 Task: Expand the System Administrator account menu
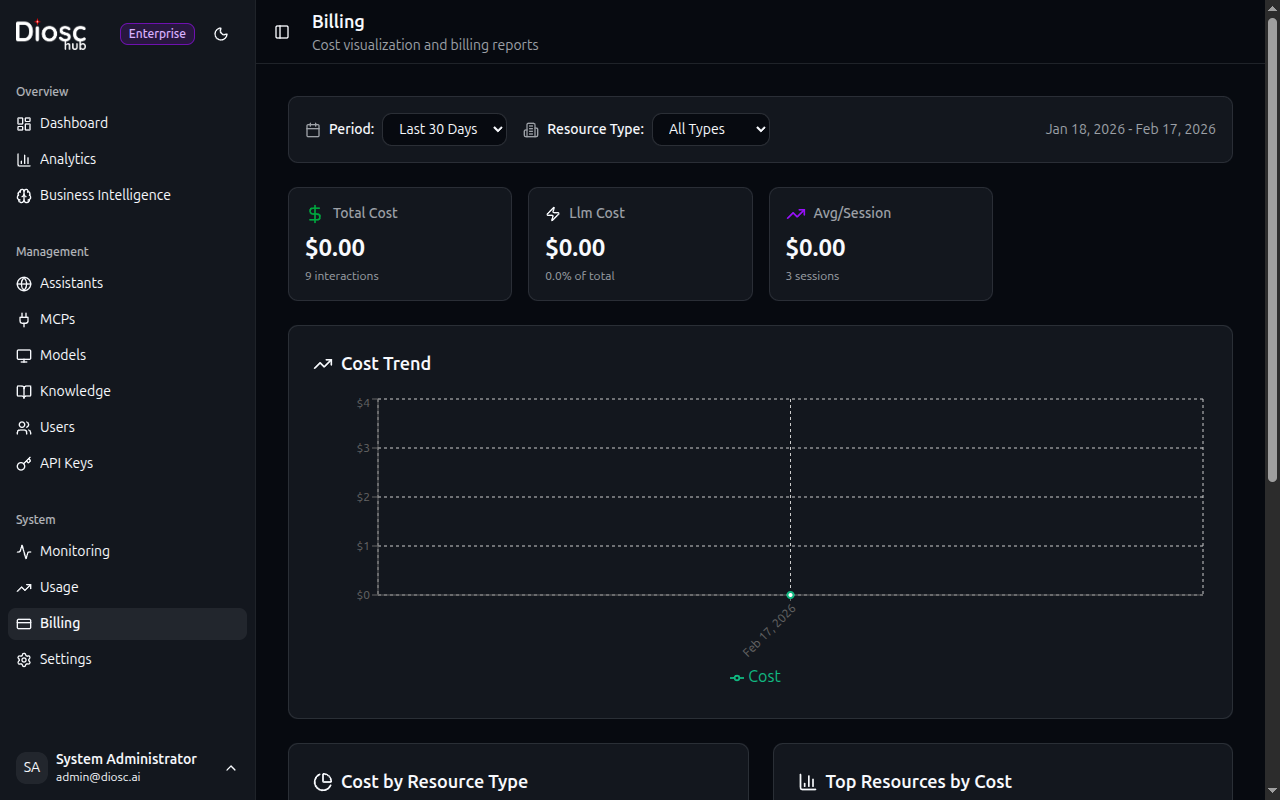[231, 768]
